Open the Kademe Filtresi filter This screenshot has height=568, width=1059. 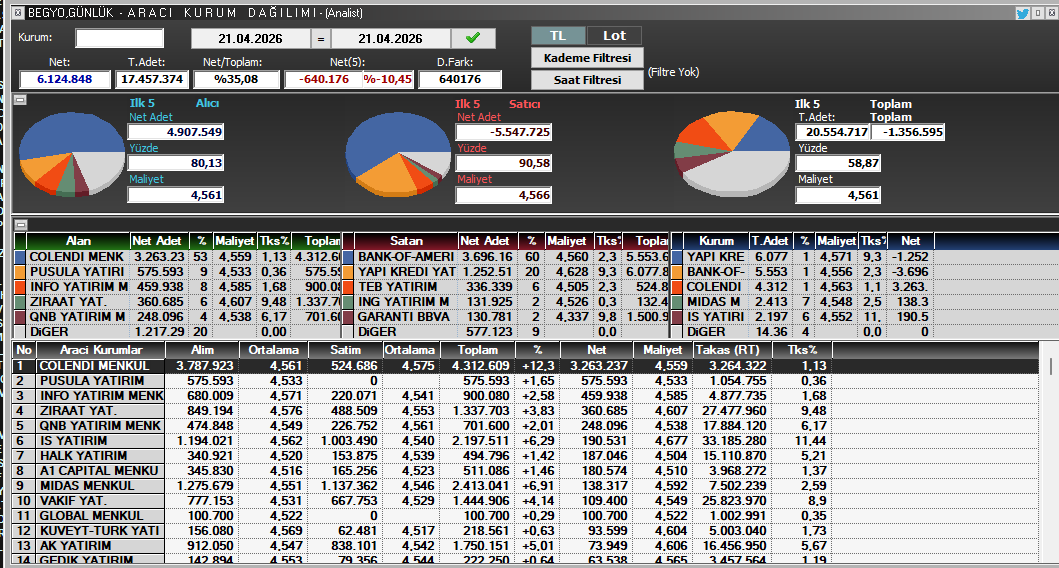(587, 58)
